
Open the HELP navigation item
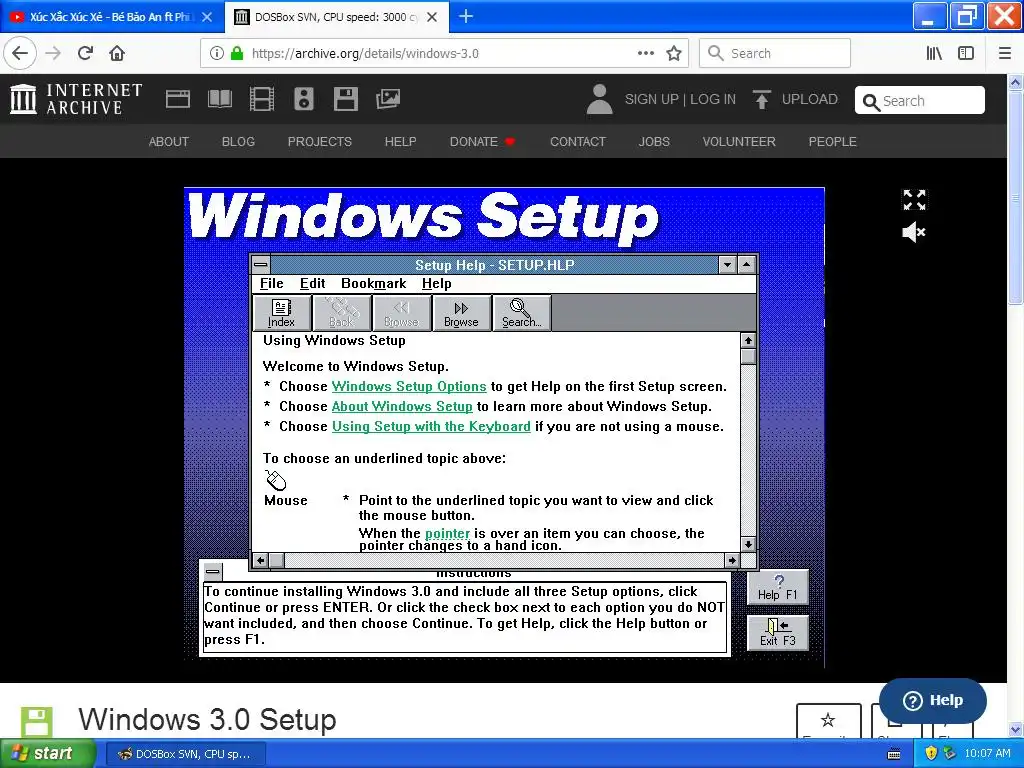(x=400, y=142)
